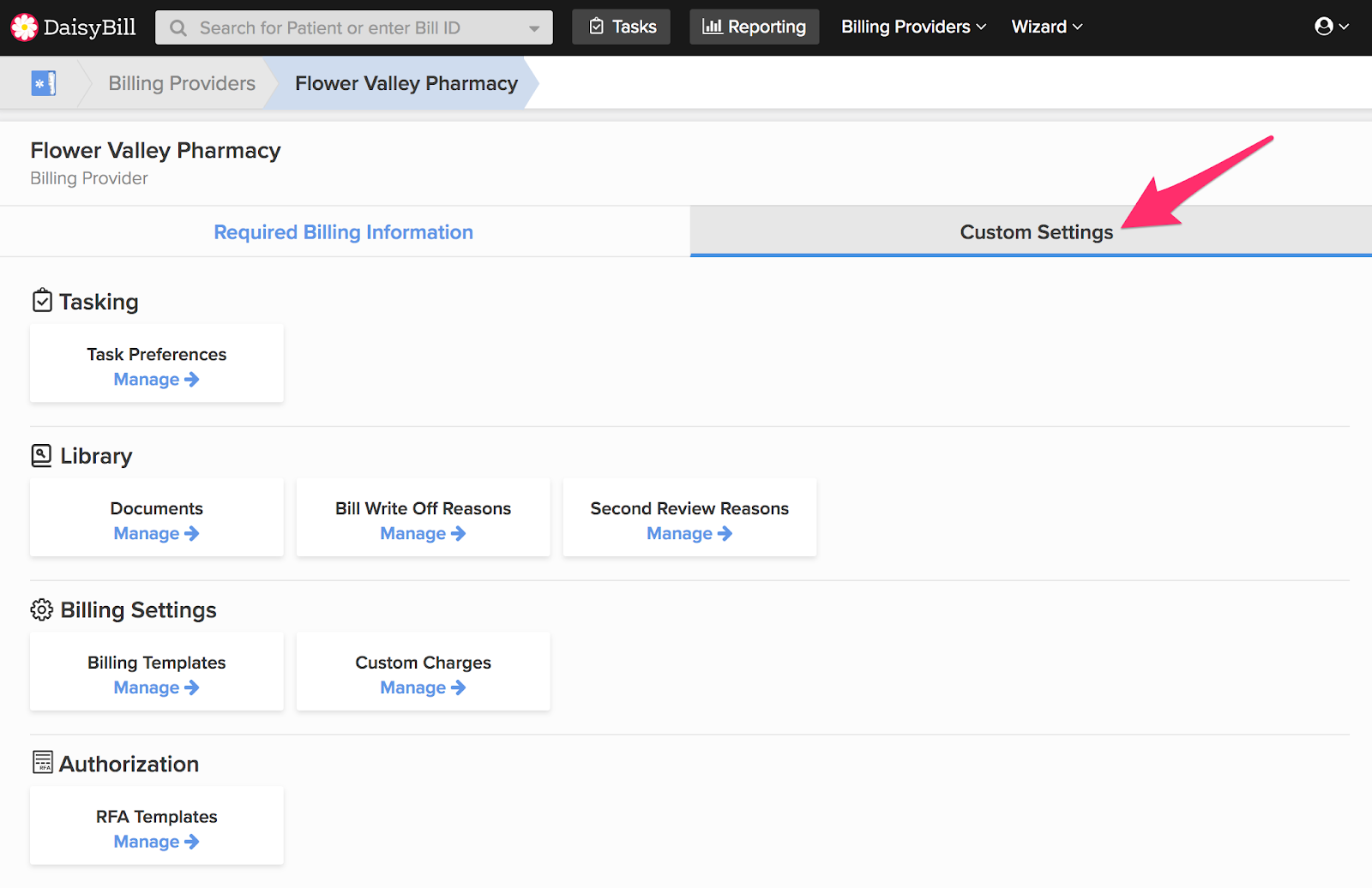Click the Task Preferences card title
This screenshot has width=1372, height=888.
point(157,354)
